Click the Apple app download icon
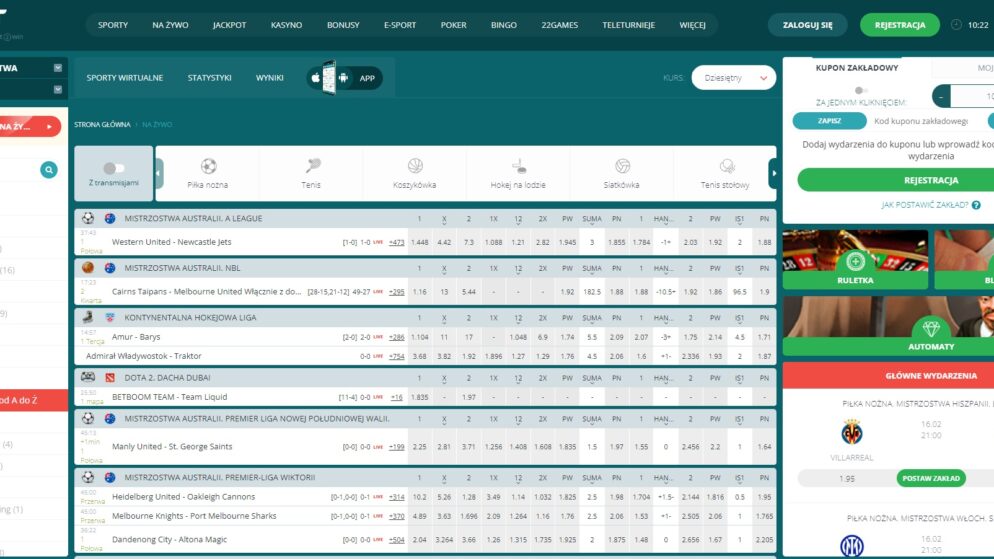The height and width of the screenshot is (559, 994). coord(317,77)
